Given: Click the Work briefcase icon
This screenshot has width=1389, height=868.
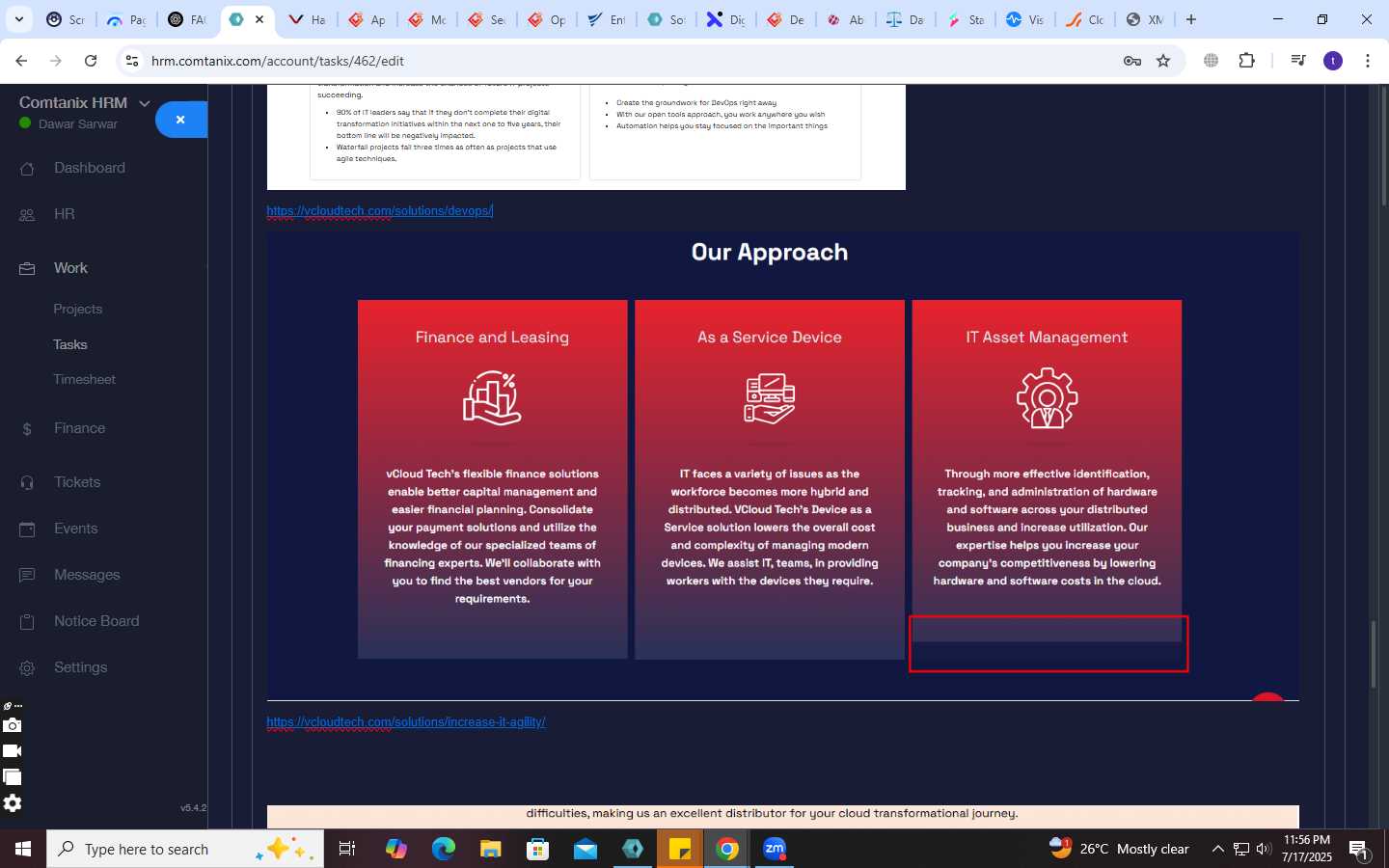Looking at the screenshot, I should pyautogui.click(x=27, y=269).
